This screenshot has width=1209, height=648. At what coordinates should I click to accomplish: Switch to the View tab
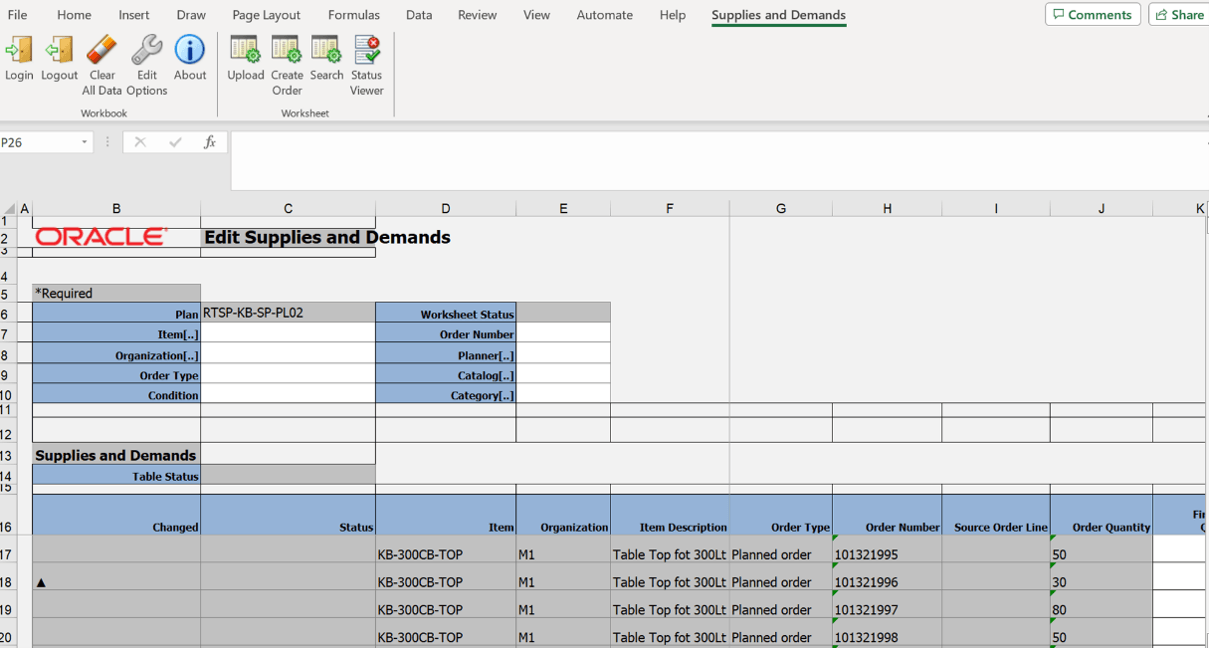coord(537,15)
